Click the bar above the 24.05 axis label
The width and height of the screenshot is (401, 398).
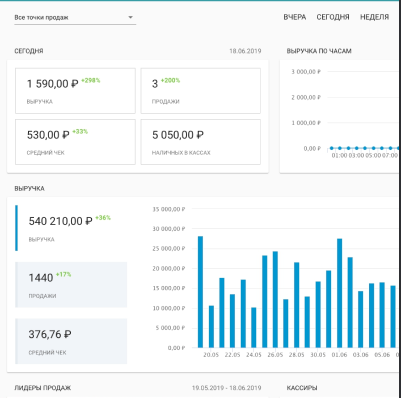[254, 328]
